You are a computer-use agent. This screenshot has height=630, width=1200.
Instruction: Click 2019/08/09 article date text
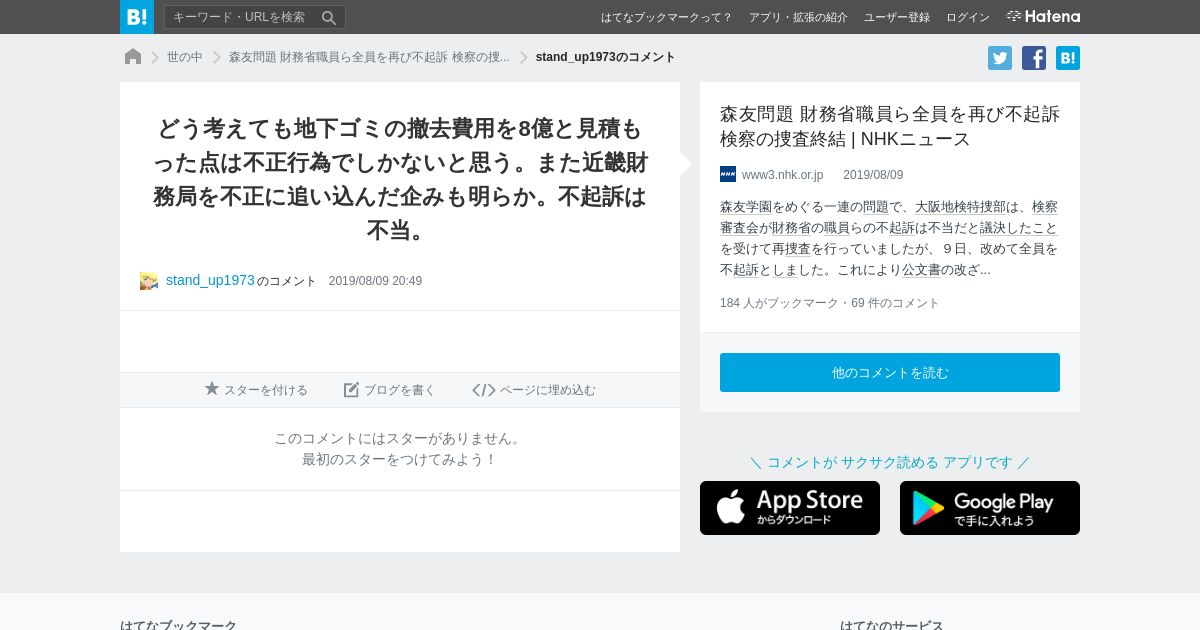[x=873, y=175]
